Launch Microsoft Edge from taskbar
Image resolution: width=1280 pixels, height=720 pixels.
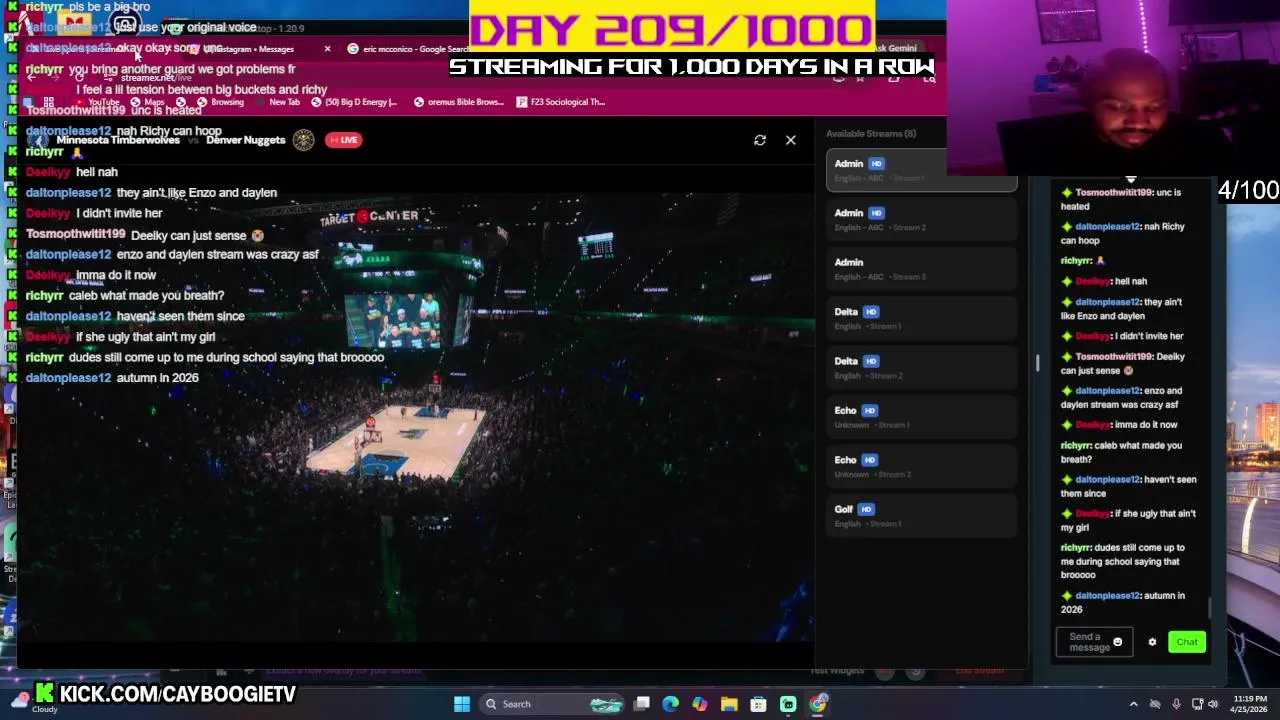[671, 704]
